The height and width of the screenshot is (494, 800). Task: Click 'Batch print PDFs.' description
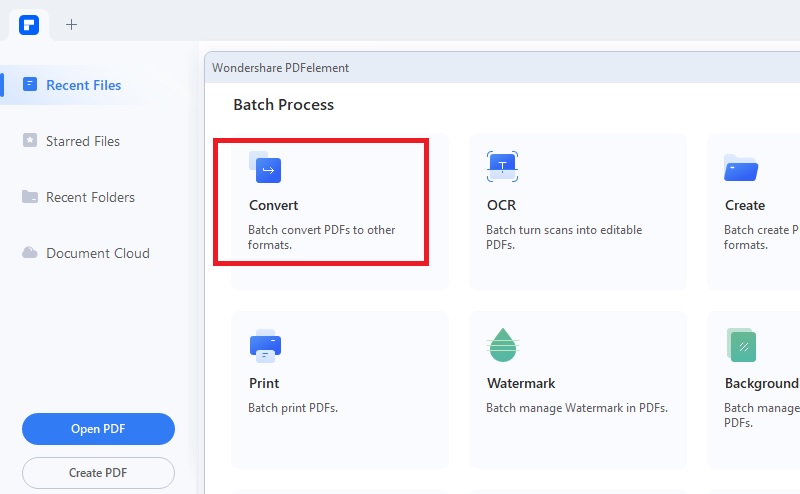(293, 408)
